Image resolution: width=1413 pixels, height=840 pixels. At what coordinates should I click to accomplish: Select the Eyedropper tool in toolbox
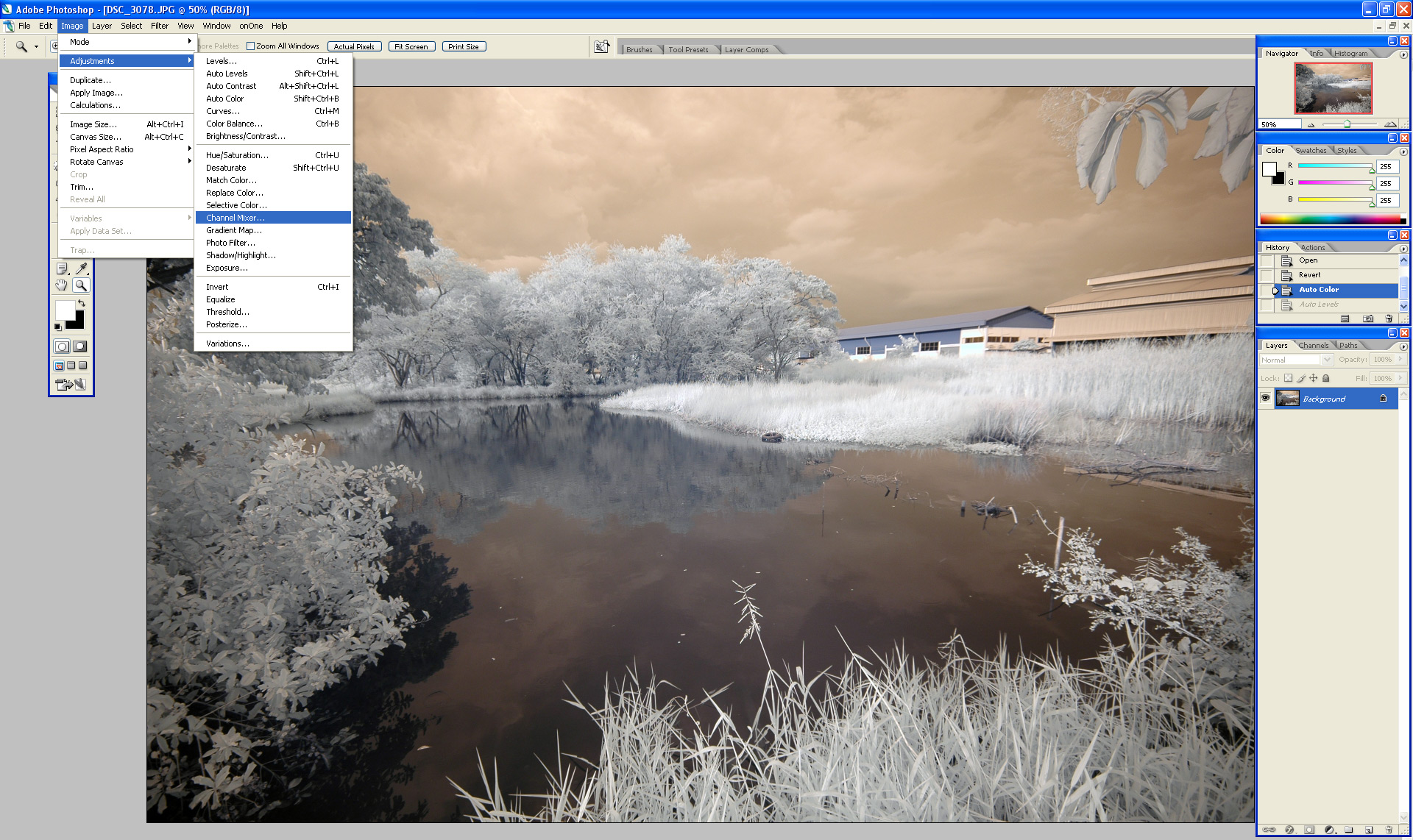[x=81, y=268]
